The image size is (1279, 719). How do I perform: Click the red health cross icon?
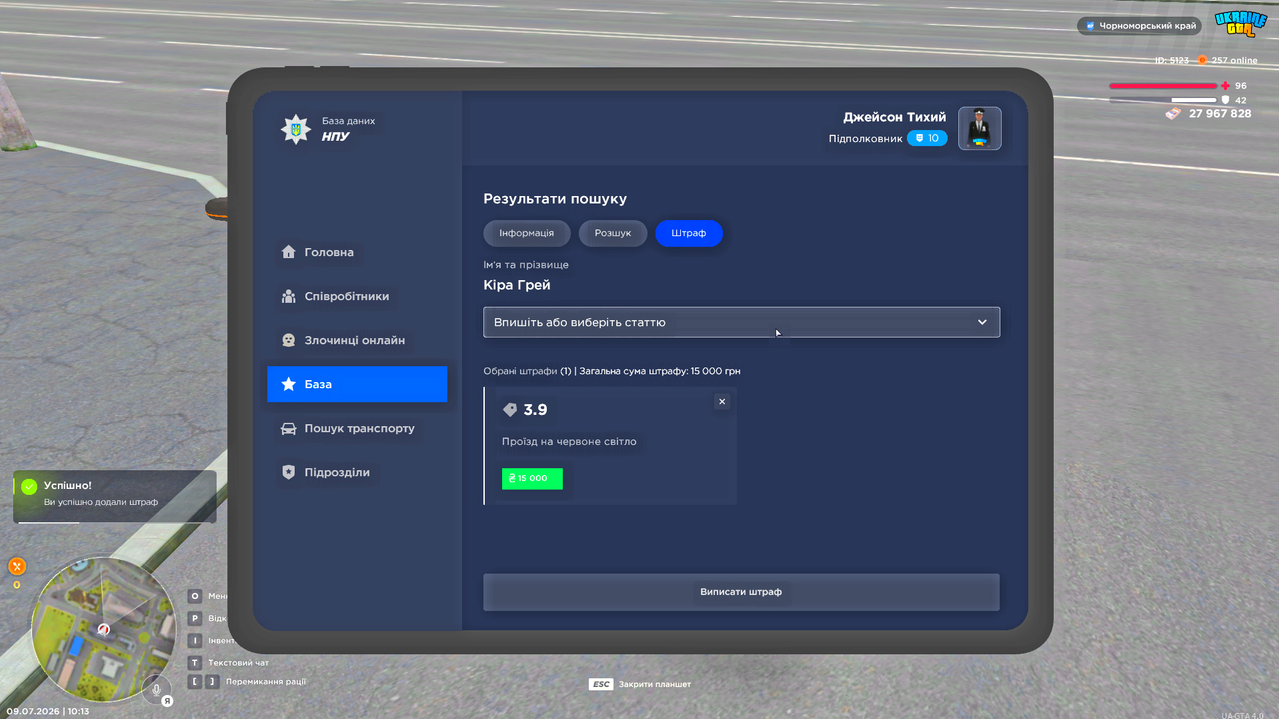[1225, 86]
